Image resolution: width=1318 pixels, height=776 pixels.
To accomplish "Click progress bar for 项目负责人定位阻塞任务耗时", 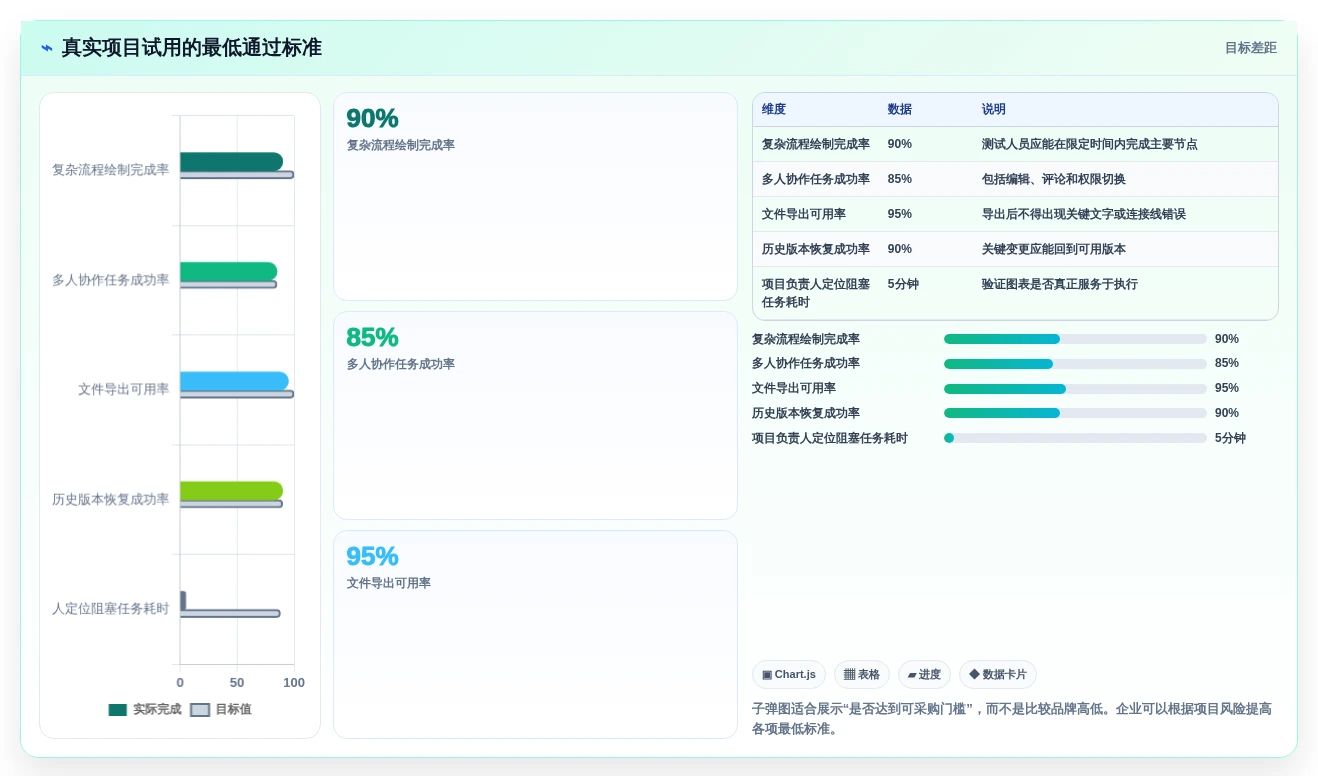I will [x=1075, y=438].
